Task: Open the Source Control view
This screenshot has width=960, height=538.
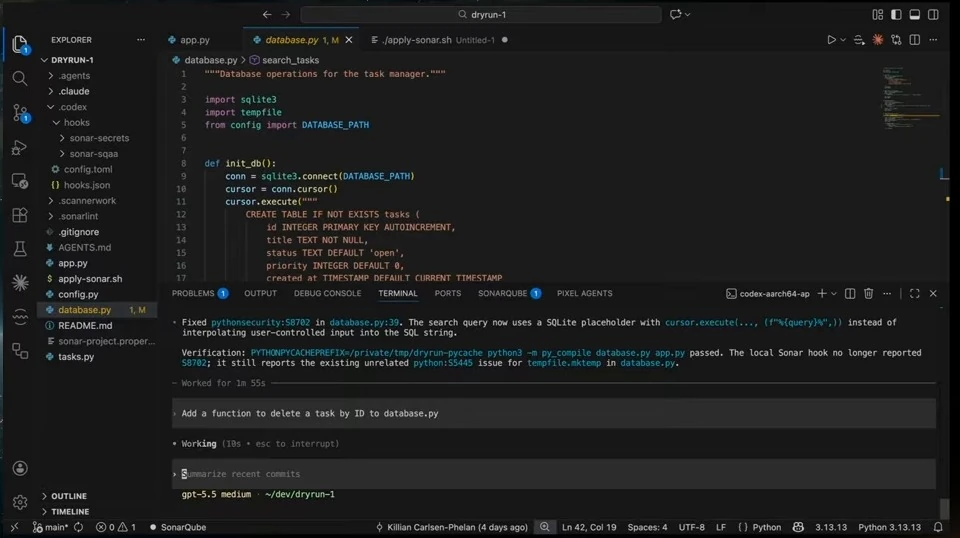Action: (x=20, y=113)
